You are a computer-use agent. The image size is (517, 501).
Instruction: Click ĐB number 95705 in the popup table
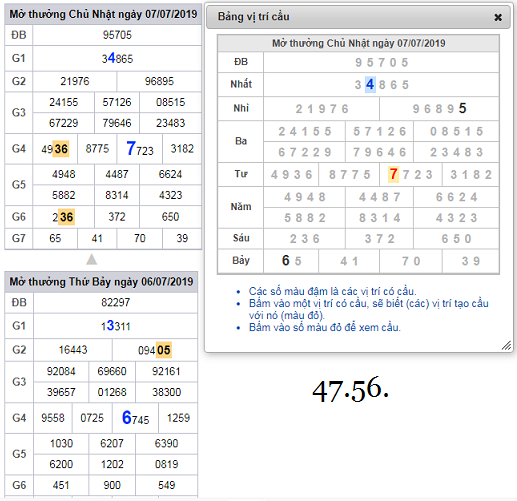click(381, 62)
